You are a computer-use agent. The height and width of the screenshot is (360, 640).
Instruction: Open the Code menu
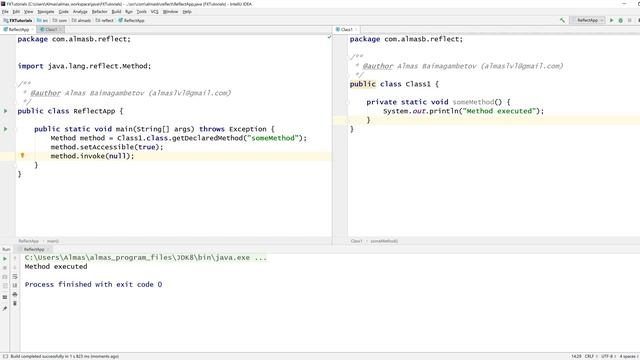64,12
